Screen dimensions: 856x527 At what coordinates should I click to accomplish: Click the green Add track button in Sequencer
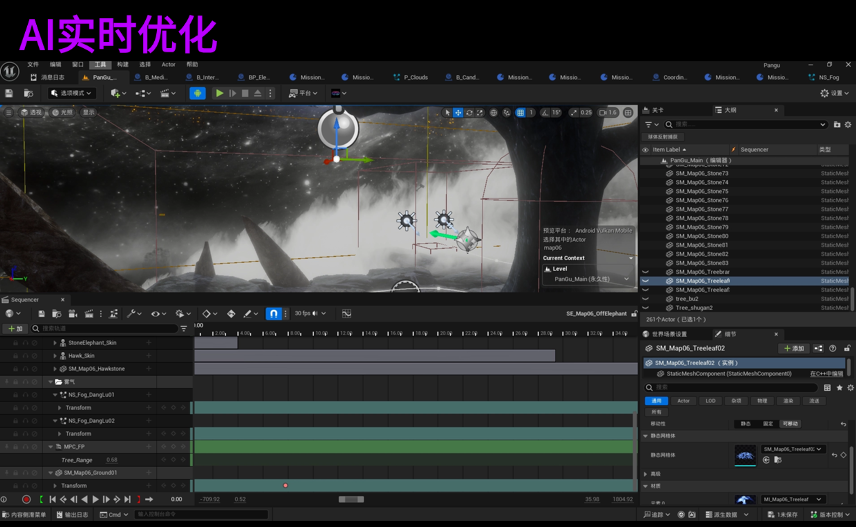(x=14, y=328)
